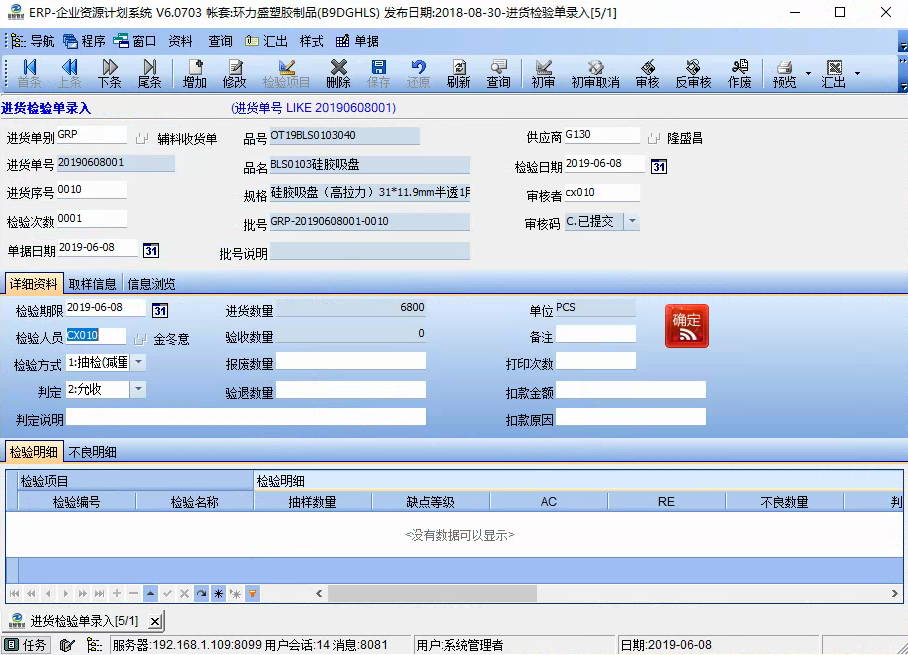Cancel preliminary review (初审取消)
Screen dimensions: 908x655
(595, 74)
